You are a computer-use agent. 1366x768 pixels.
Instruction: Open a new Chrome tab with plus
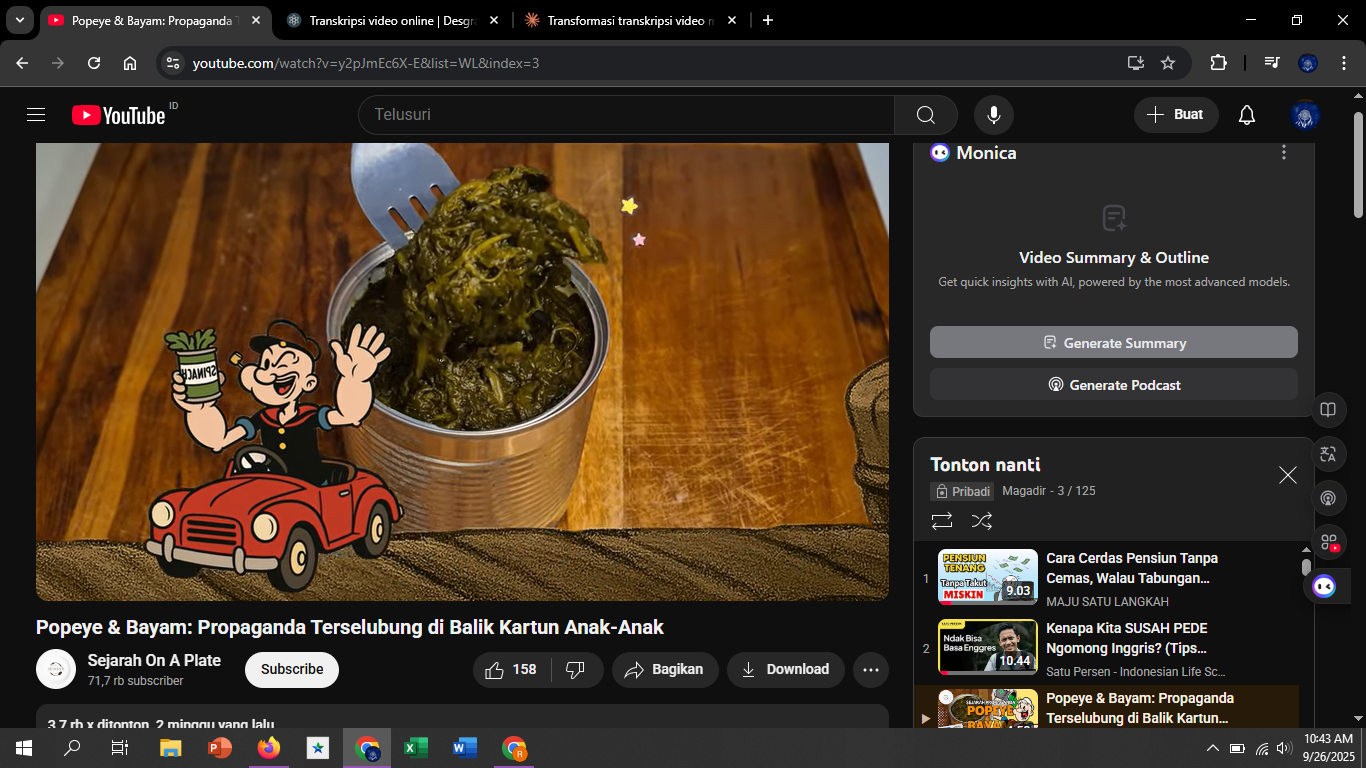[x=768, y=20]
